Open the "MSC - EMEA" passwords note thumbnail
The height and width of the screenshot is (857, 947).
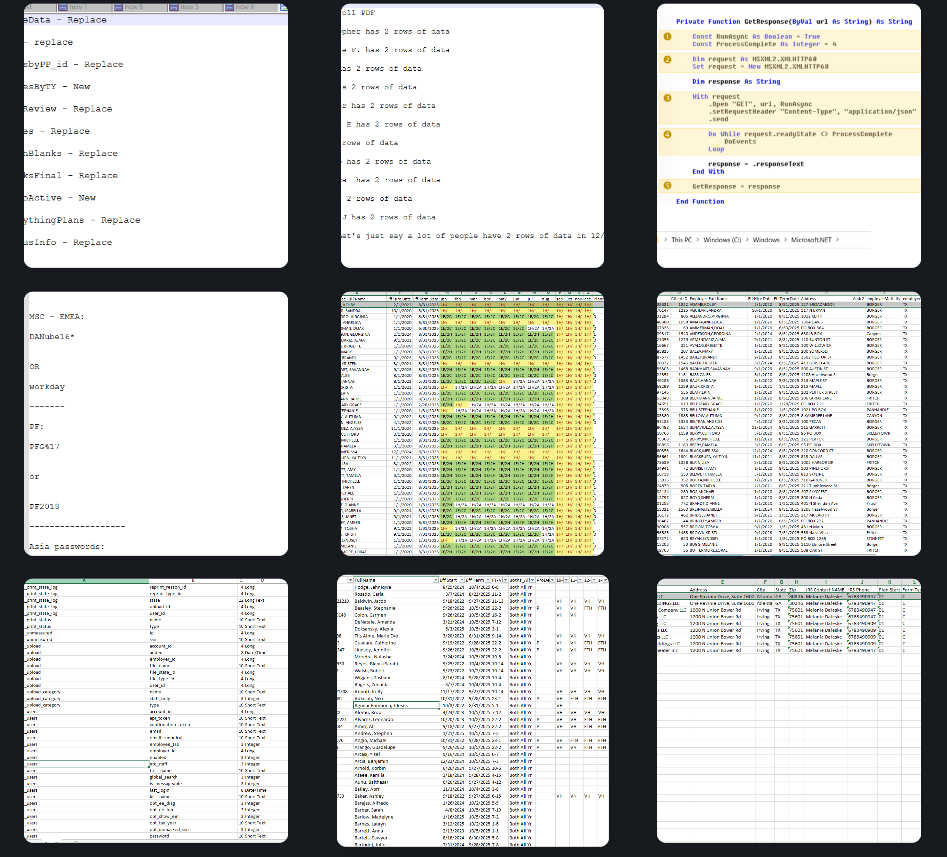(155, 423)
